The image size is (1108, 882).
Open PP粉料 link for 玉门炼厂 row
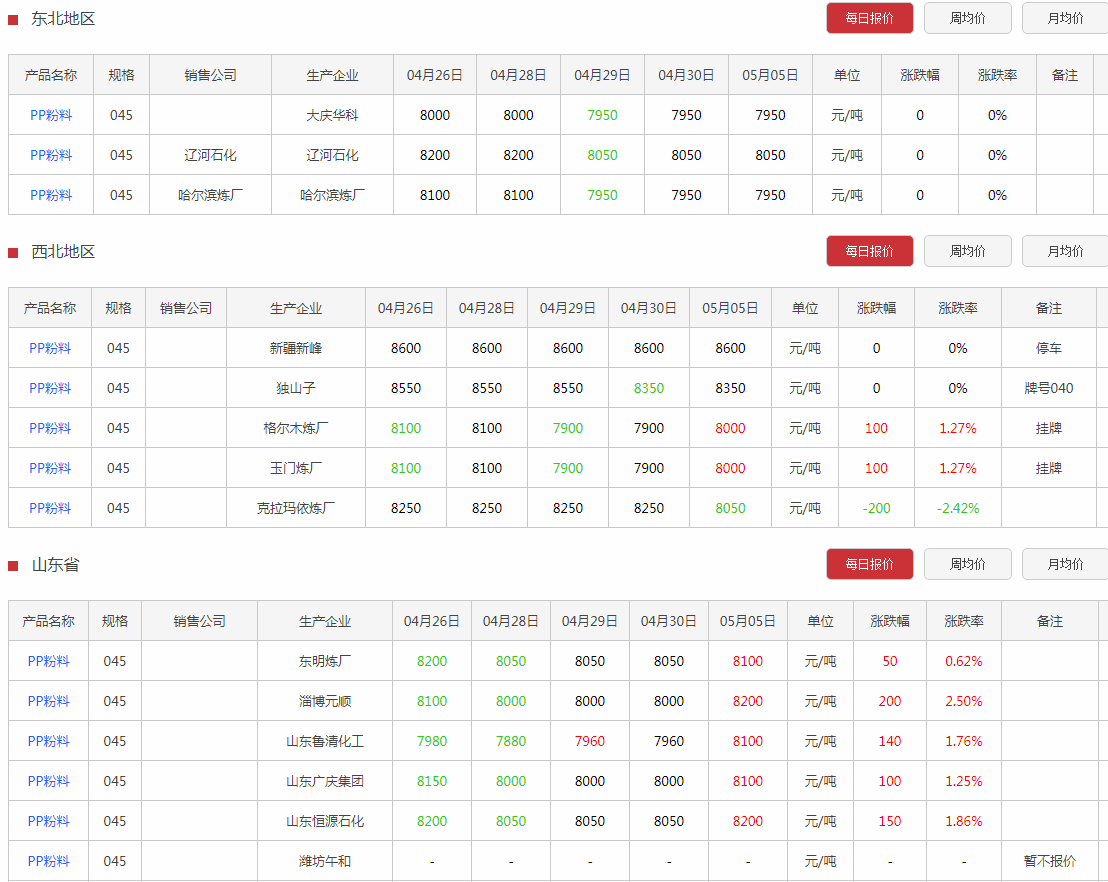click(49, 468)
